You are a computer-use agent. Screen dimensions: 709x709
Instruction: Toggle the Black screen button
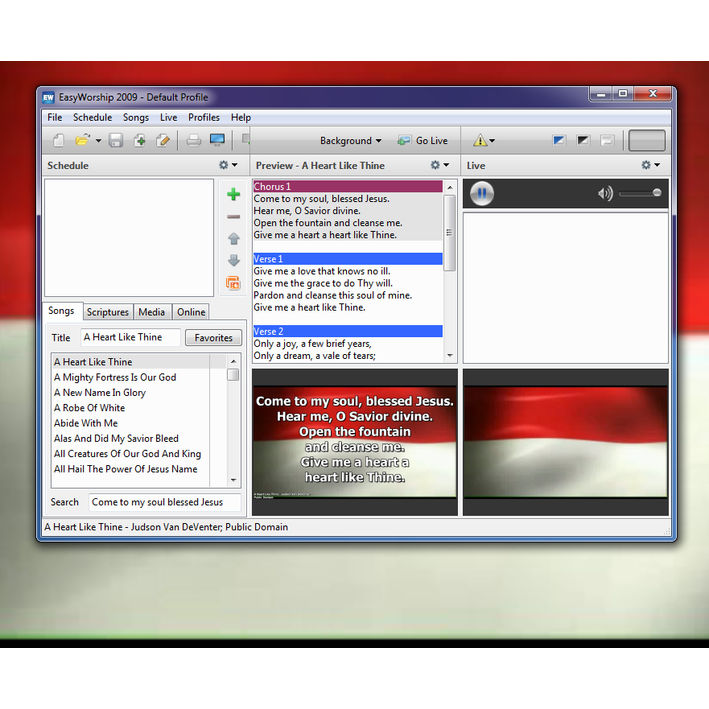583,140
